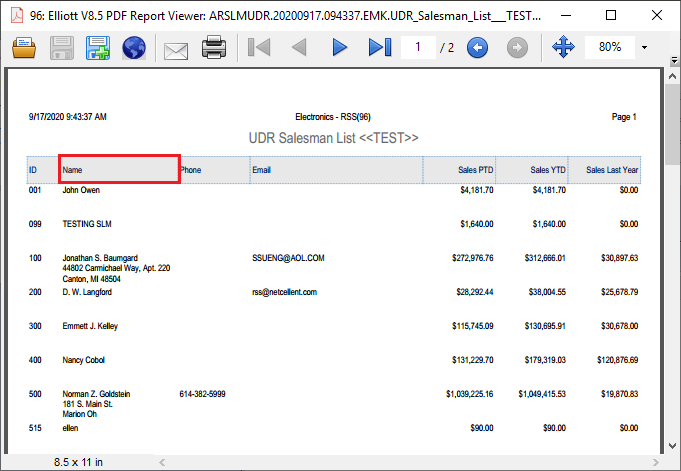The image size is (681, 471).
Task: Click the page number input field
Action: tap(418, 47)
